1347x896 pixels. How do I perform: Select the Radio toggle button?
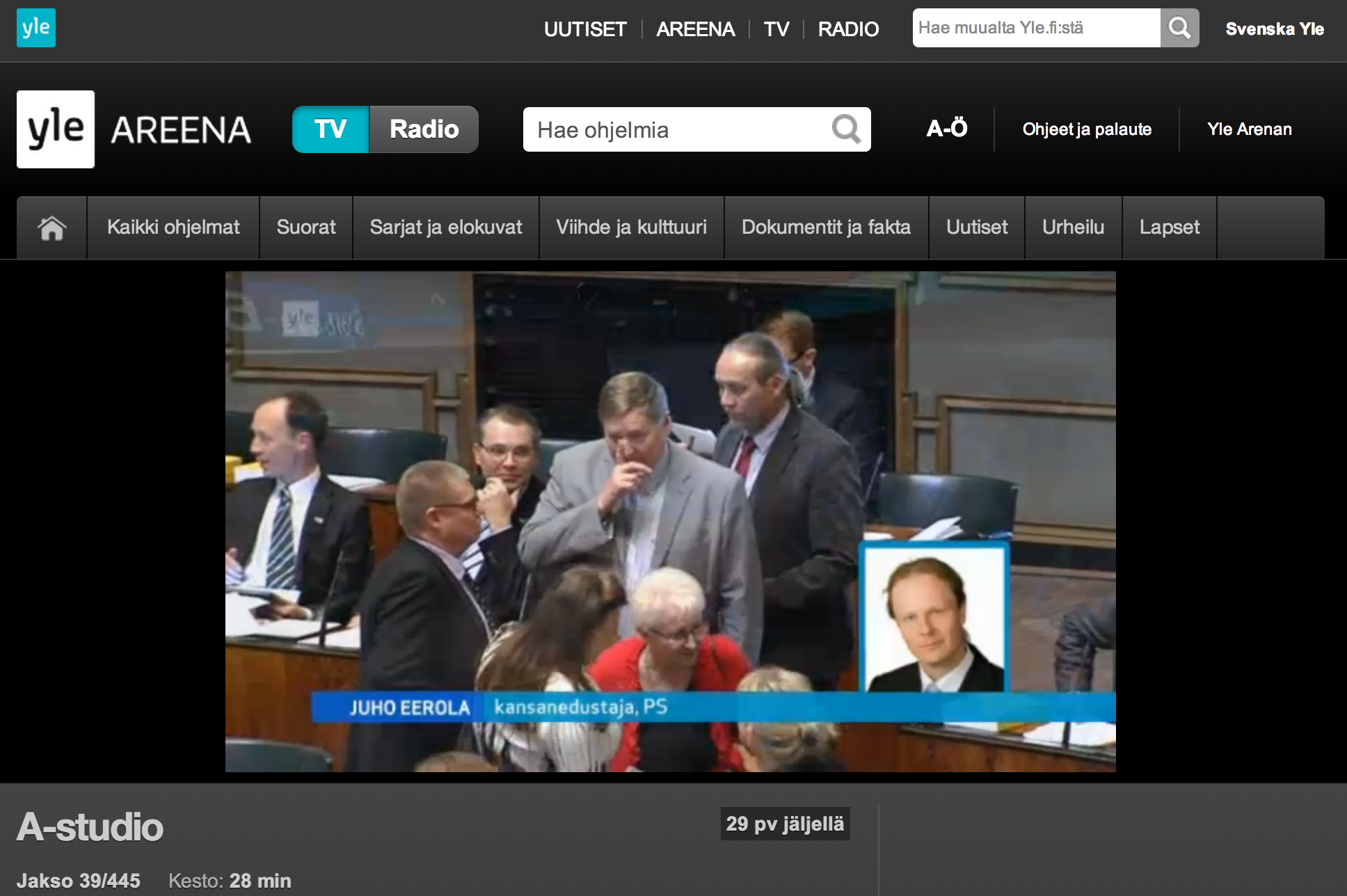tap(424, 129)
